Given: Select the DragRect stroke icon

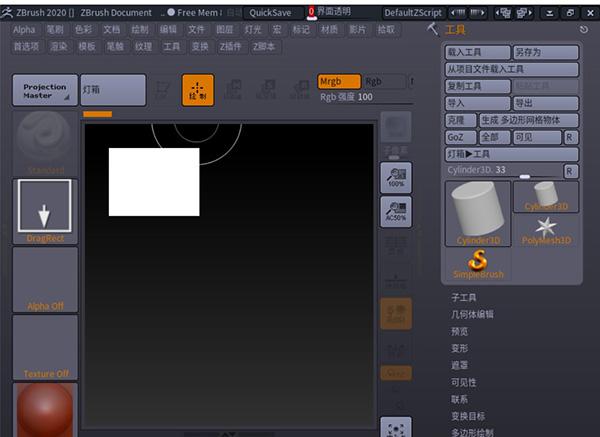Looking at the screenshot, I should click(45, 211).
